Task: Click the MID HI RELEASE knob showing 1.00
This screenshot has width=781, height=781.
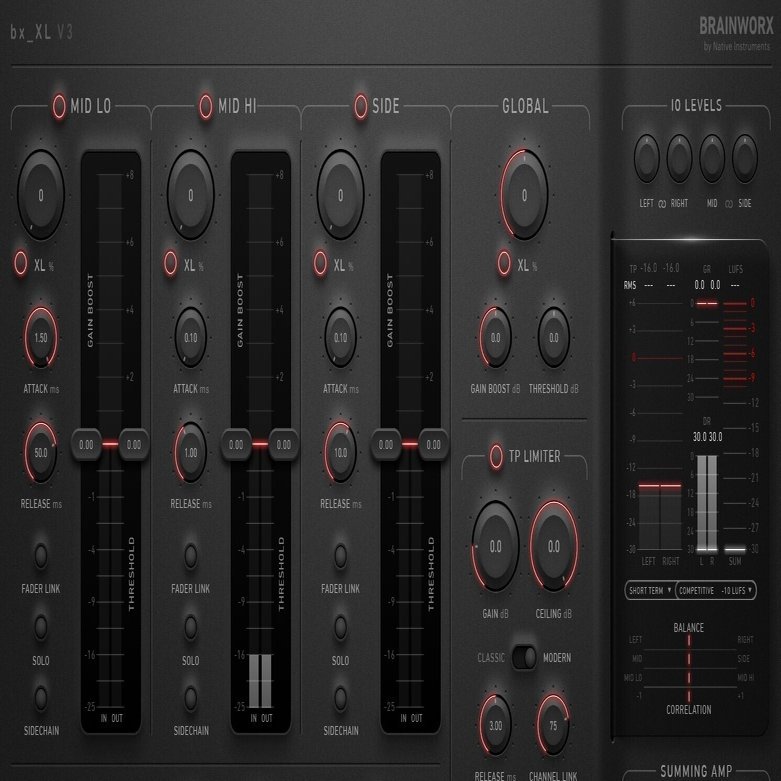Action: point(191,452)
